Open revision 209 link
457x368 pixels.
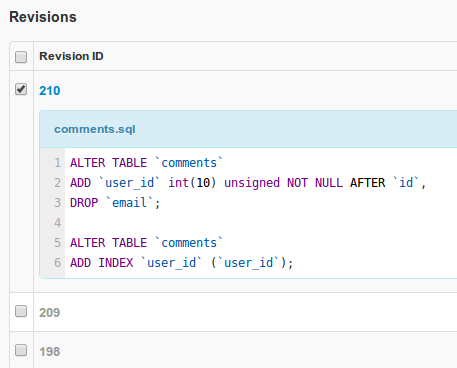50,313
